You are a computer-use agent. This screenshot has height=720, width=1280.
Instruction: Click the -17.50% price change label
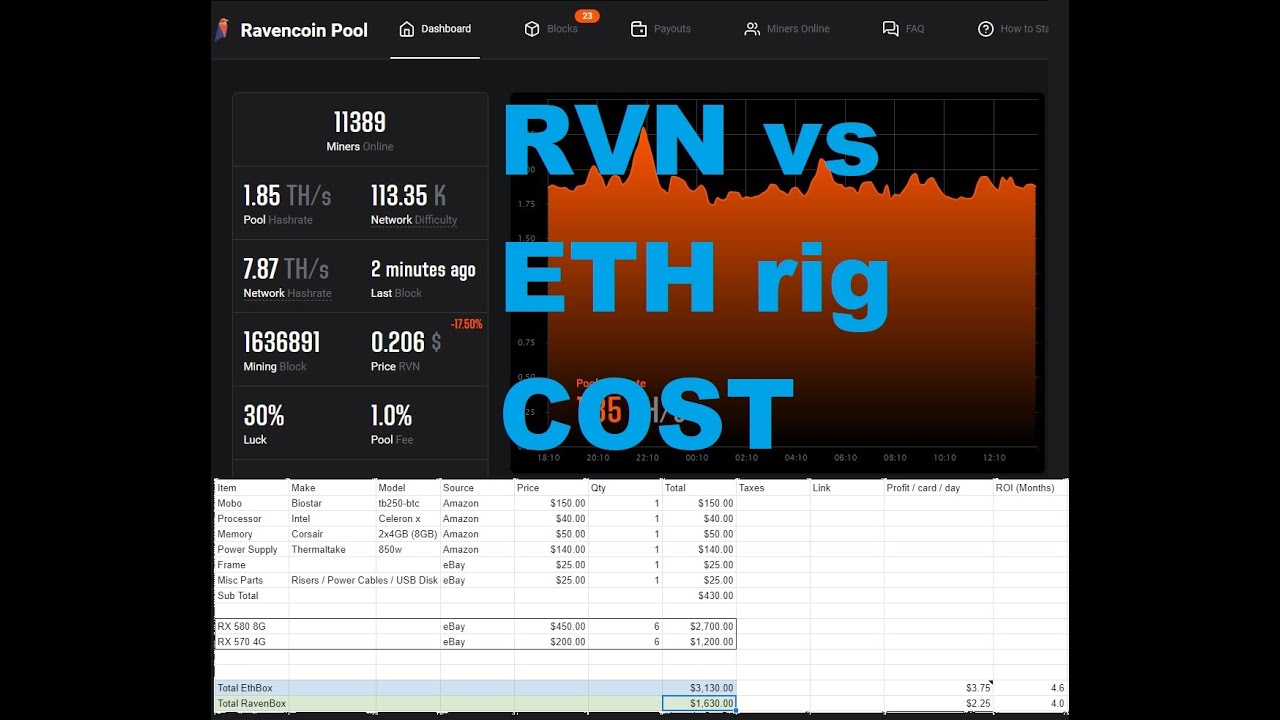point(466,324)
